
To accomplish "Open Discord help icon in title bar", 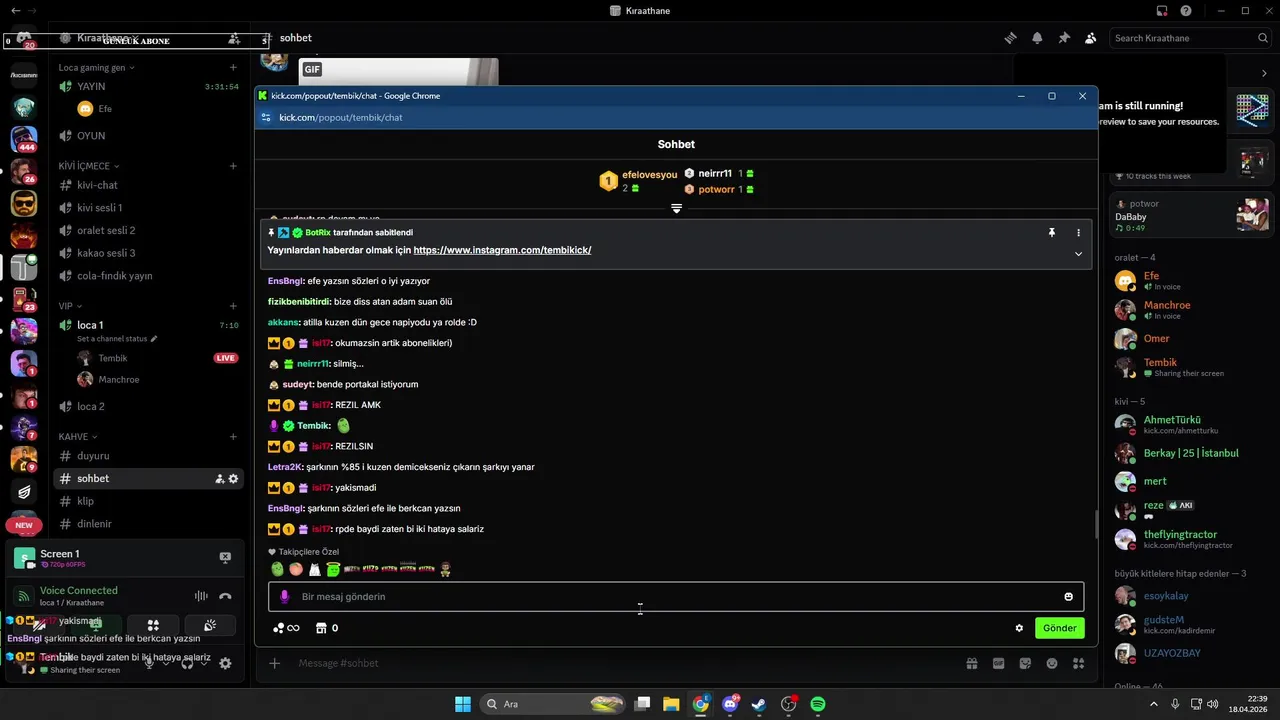I will (1186, 10).
